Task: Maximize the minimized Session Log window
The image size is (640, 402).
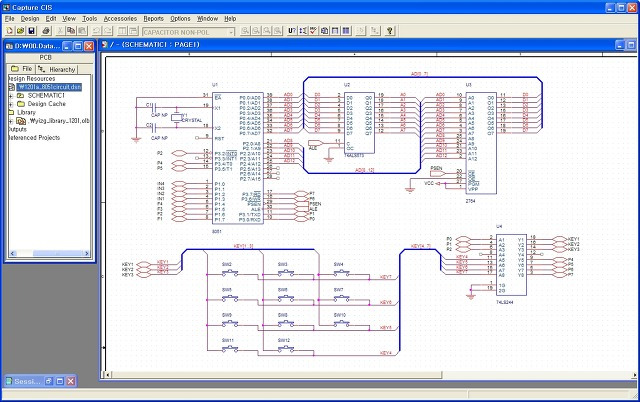Action: (x=60, y=381)
